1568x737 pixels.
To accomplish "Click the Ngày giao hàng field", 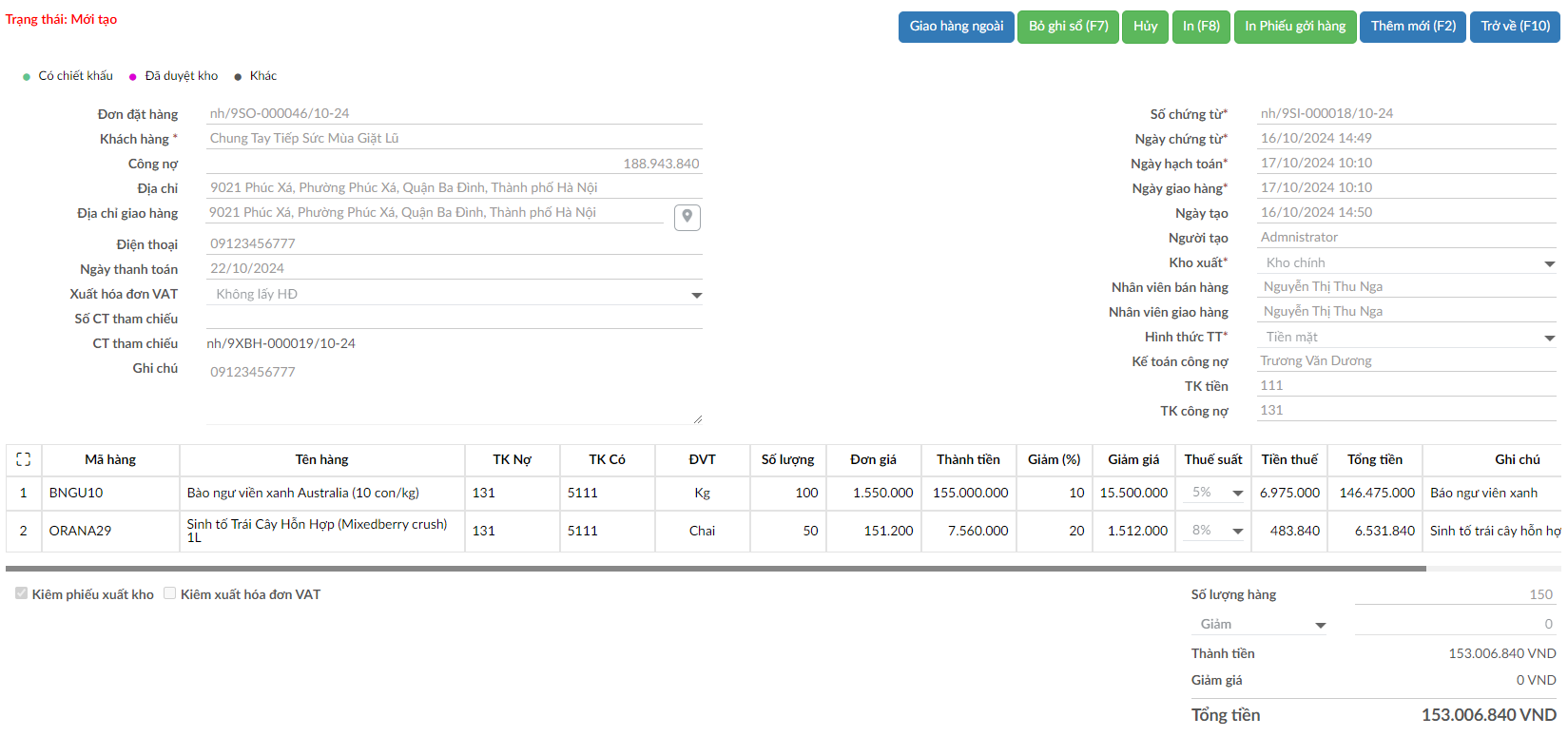I will coord(1407,187).
